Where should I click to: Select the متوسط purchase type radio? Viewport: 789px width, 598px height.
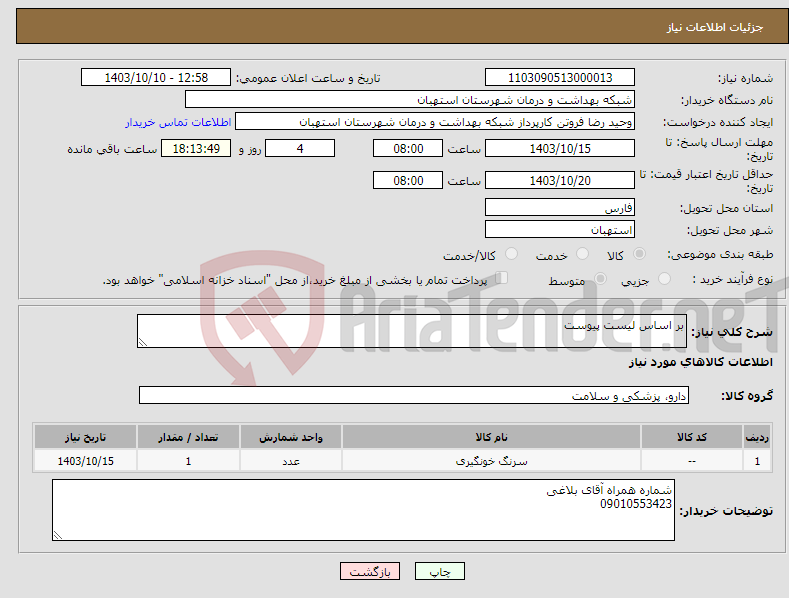click(x=600, y=279)
